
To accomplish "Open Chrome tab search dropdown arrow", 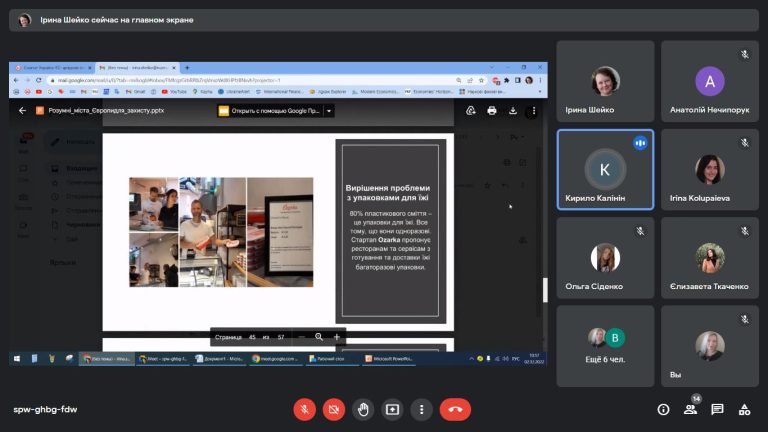I will (x=492, y=67).
